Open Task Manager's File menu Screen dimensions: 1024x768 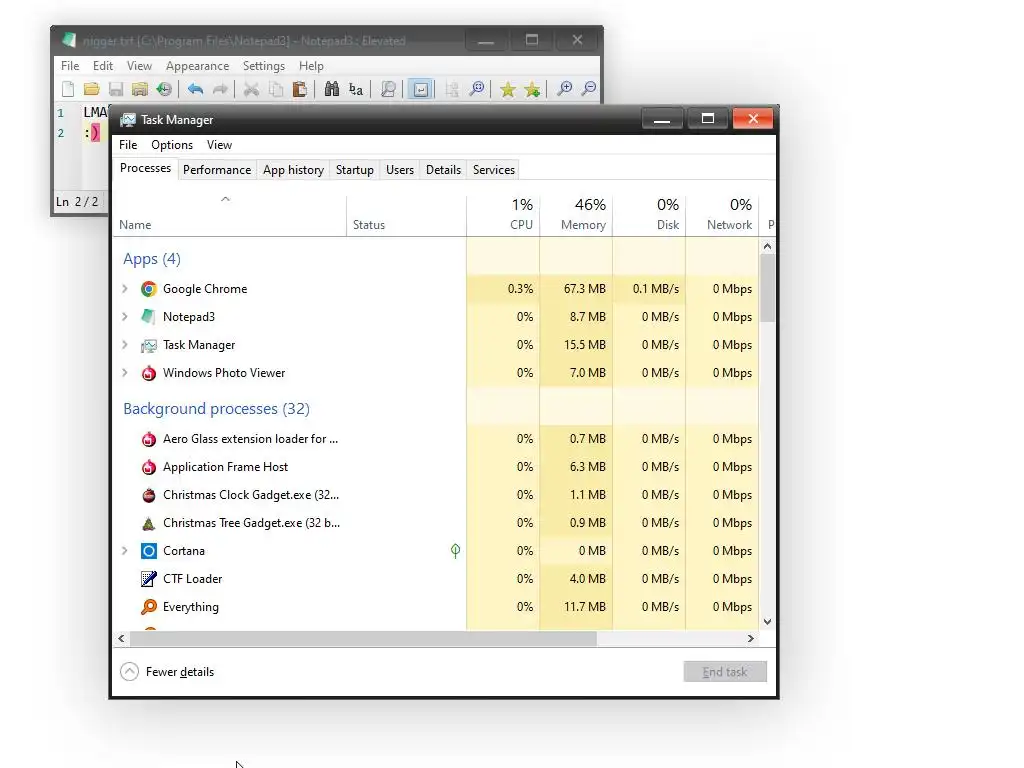click(x=128, y=145)
